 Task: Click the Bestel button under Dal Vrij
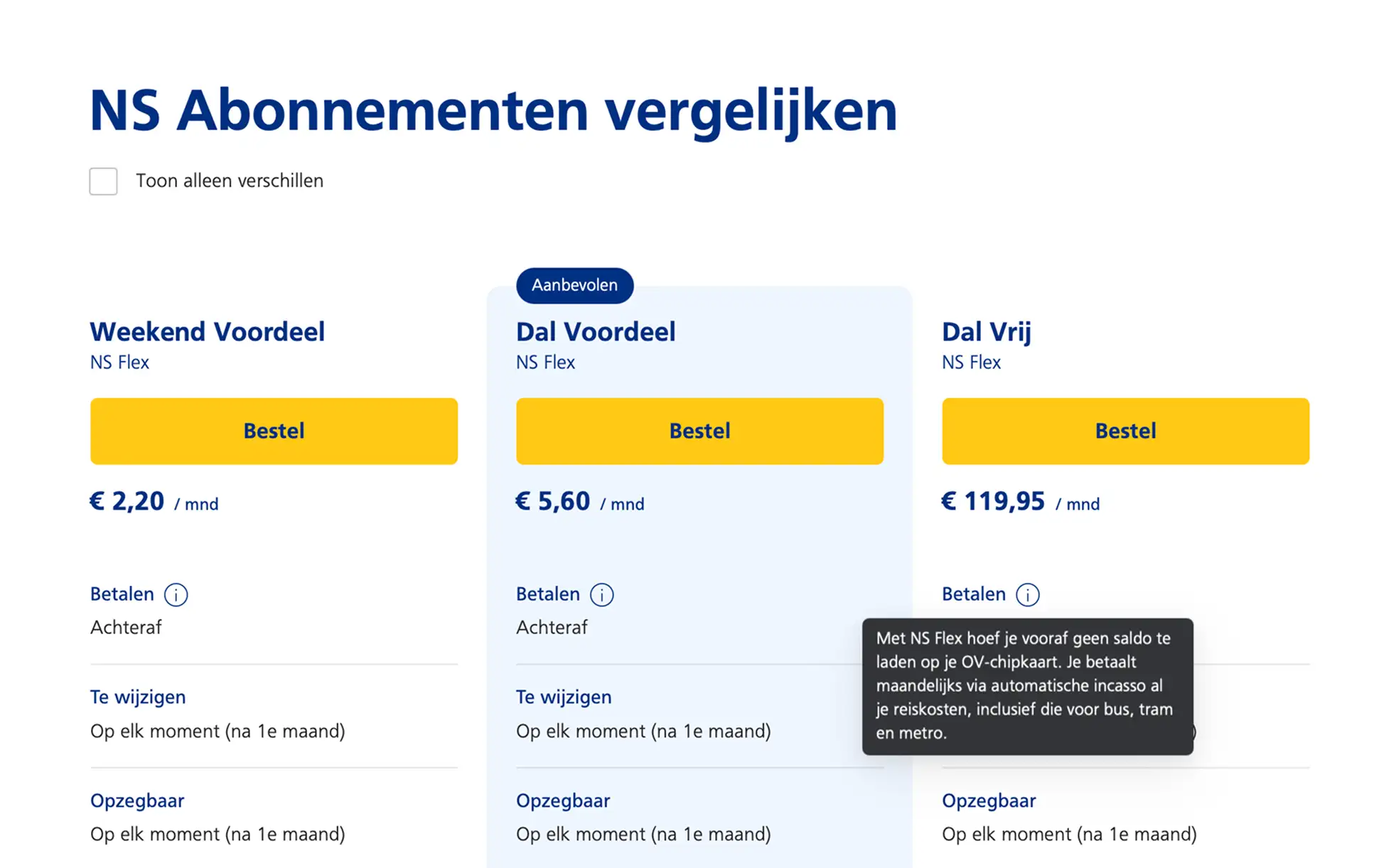click(x=1125, y=431)
